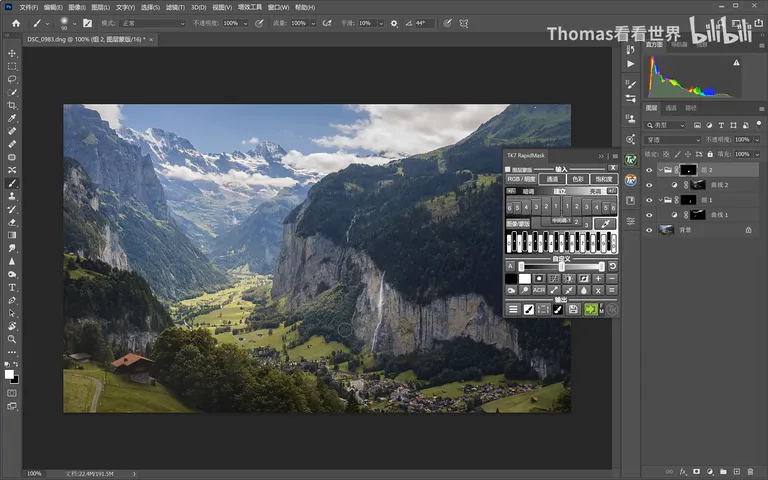Click the middle handle on TK7 custom slider
This screenshot has height=480, width=768.
click(x=562, y=266)
